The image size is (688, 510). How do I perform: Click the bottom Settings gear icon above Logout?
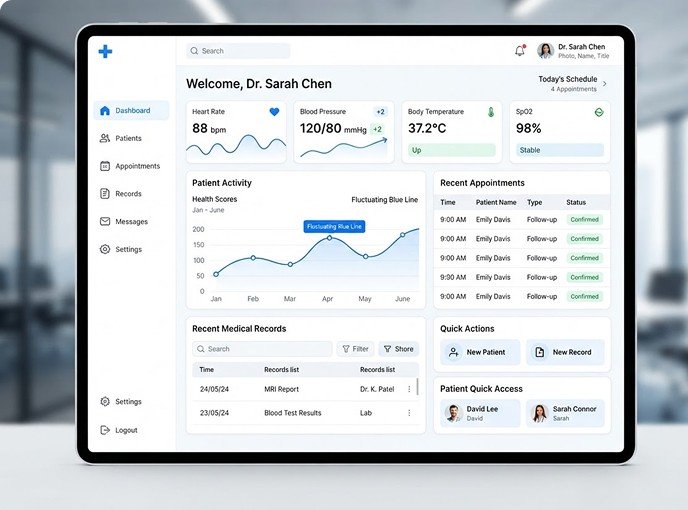105,401
